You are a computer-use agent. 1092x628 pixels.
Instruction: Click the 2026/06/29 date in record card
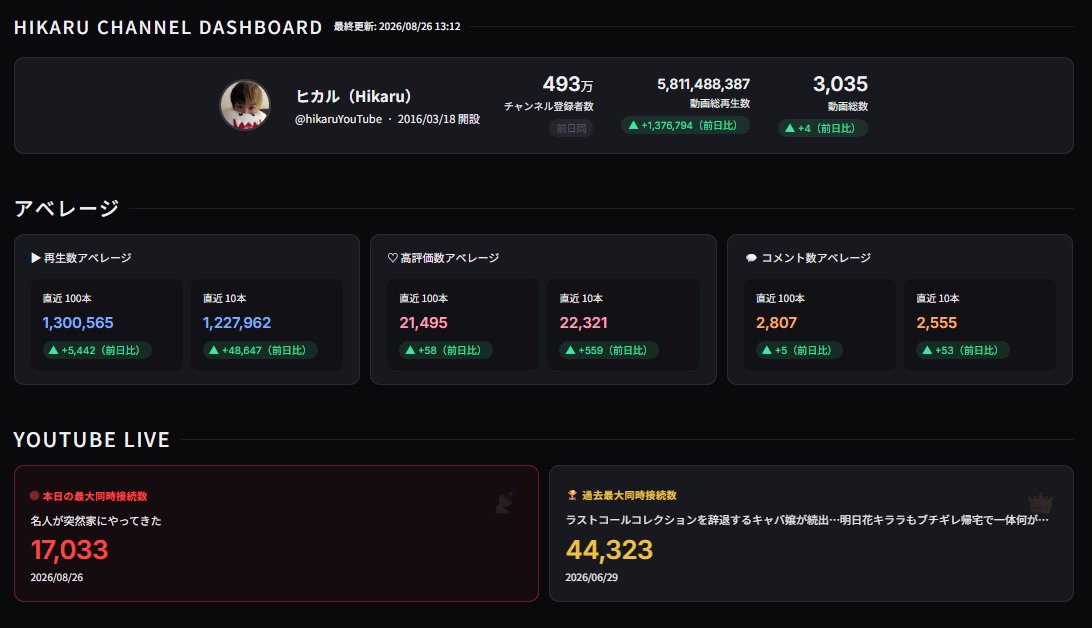coord(591,578)
